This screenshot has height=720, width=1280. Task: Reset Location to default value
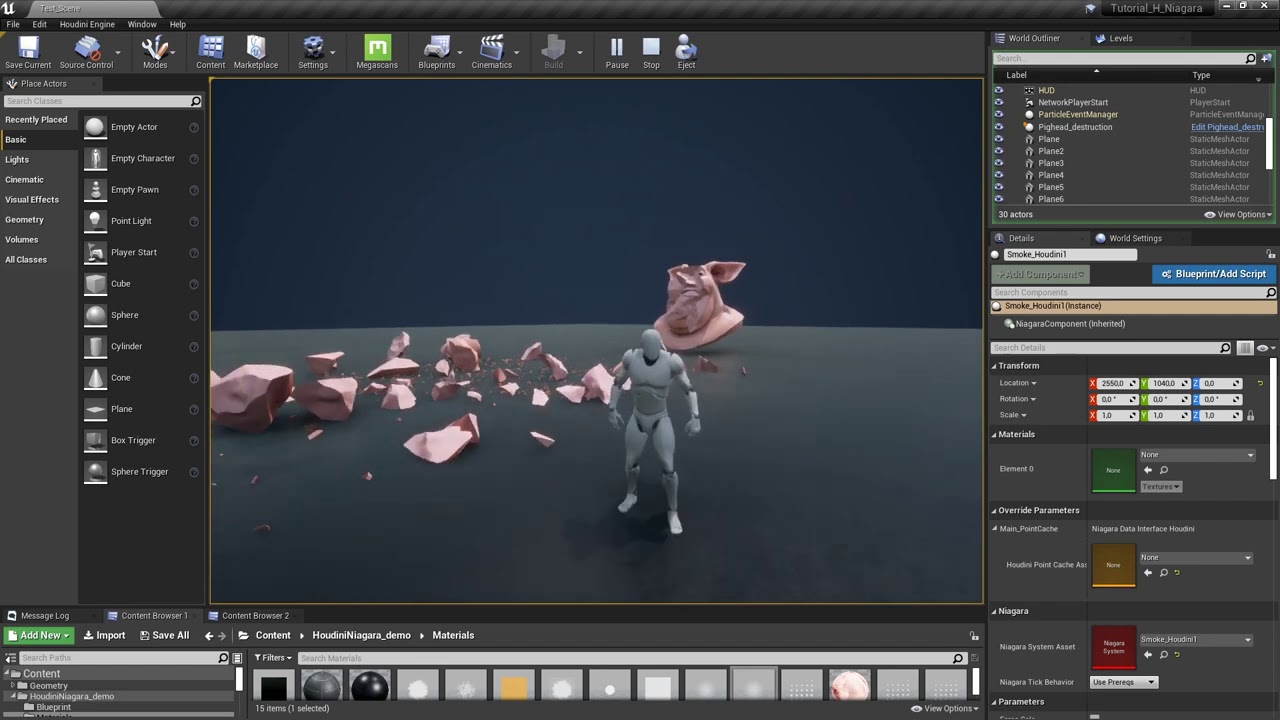point(1260,384)
